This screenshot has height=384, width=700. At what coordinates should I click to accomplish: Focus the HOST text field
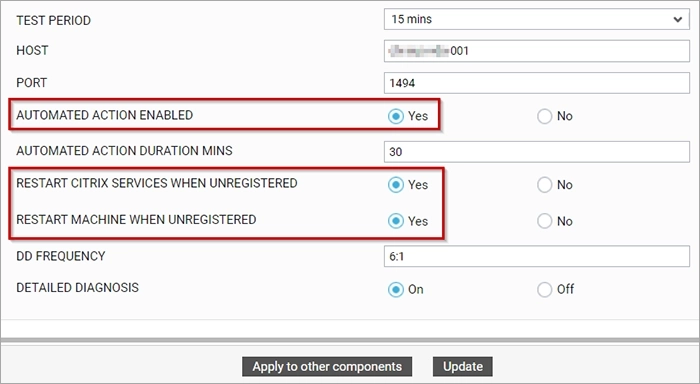pyautogui.click(x=537, y=51)
